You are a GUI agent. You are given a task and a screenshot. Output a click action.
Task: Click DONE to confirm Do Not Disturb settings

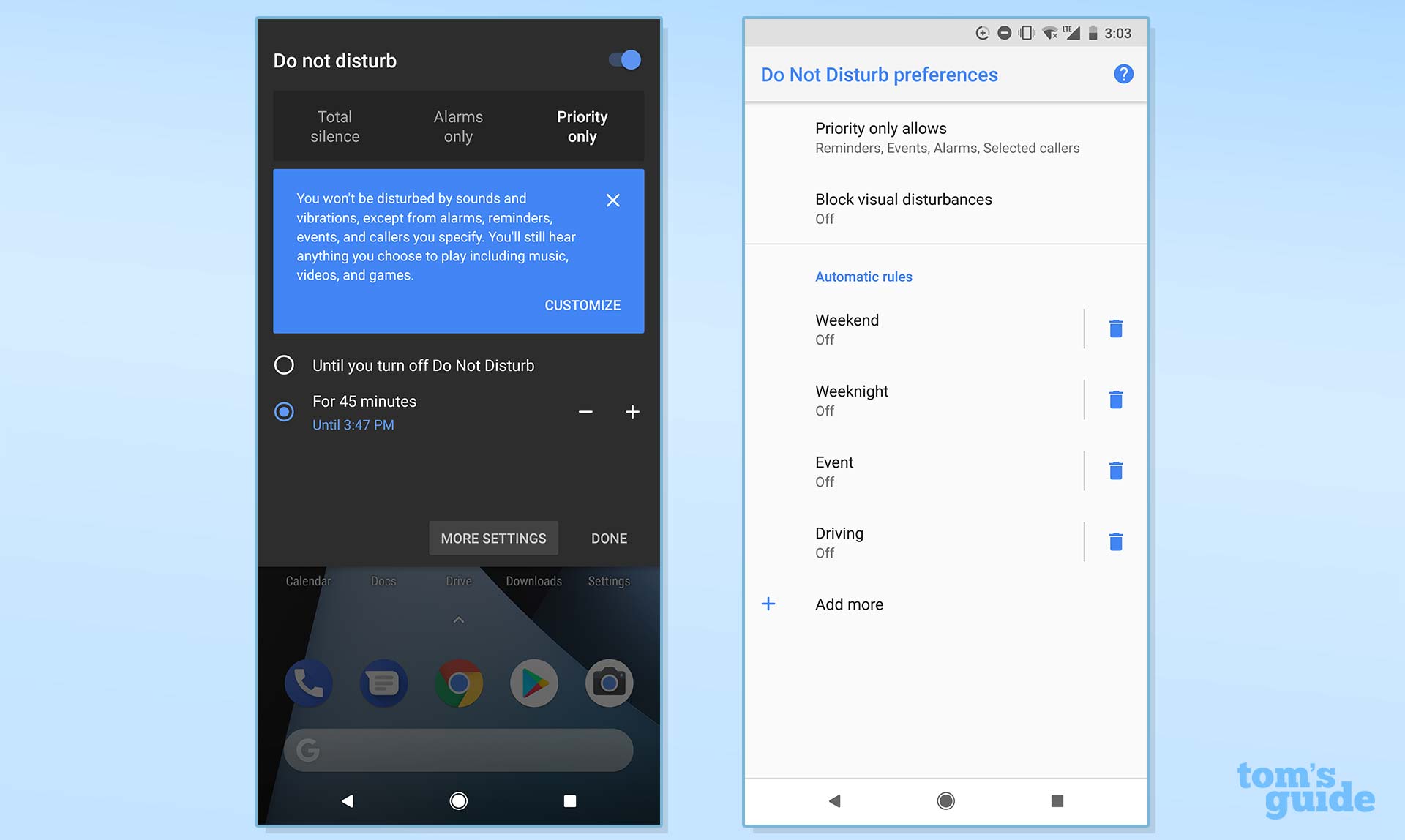coord(609,538)
